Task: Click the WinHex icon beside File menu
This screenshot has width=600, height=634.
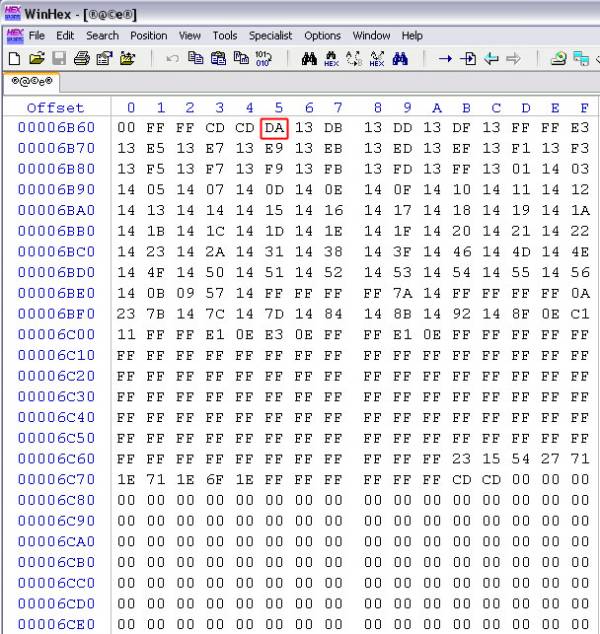Action: click(15, 36)
